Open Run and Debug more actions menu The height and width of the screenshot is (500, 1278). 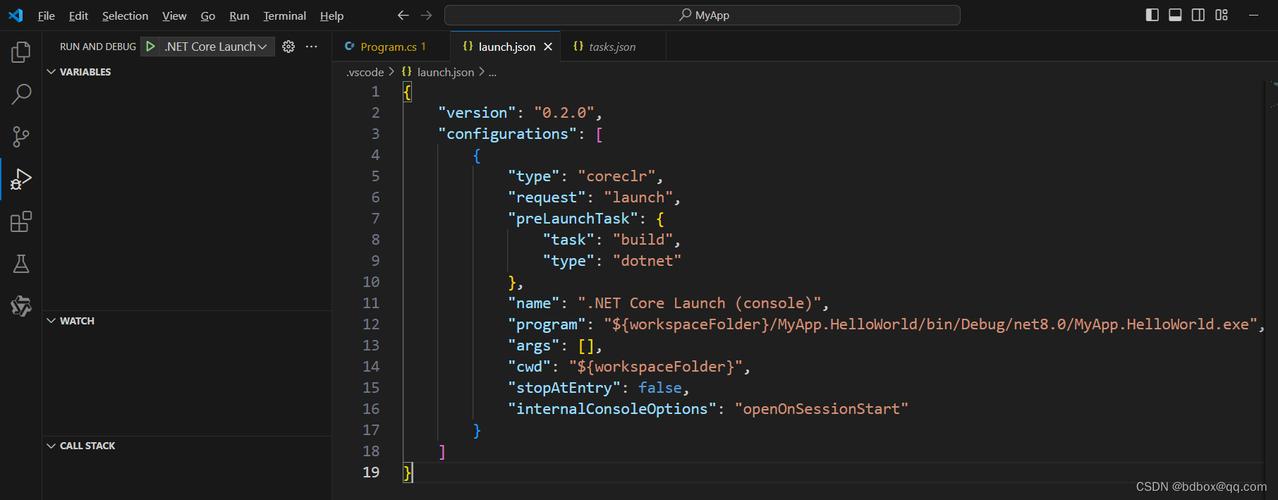[x=311, y=46]
